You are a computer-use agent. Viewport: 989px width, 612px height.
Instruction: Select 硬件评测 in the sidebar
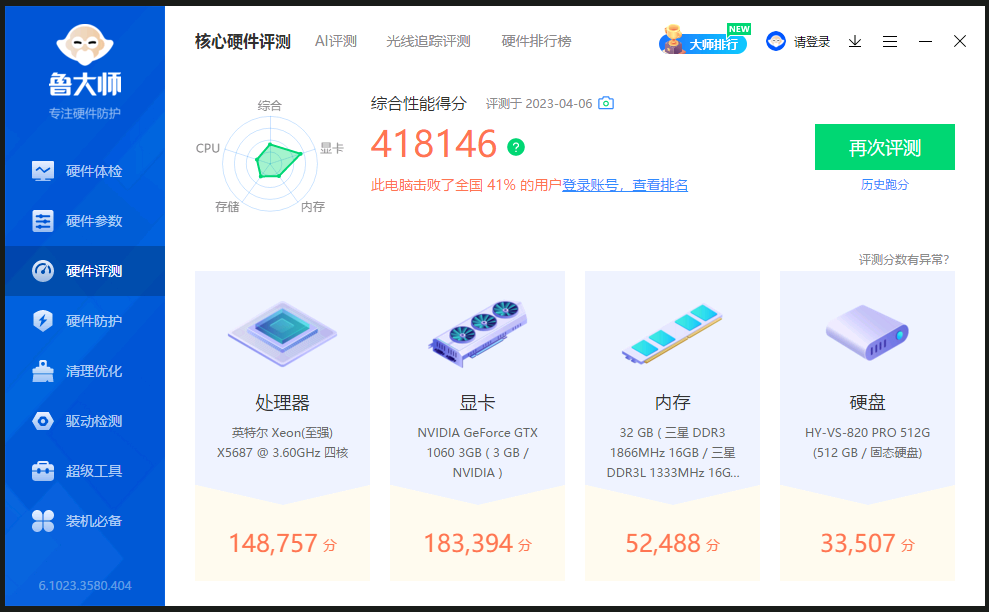(x=85, y=271)
